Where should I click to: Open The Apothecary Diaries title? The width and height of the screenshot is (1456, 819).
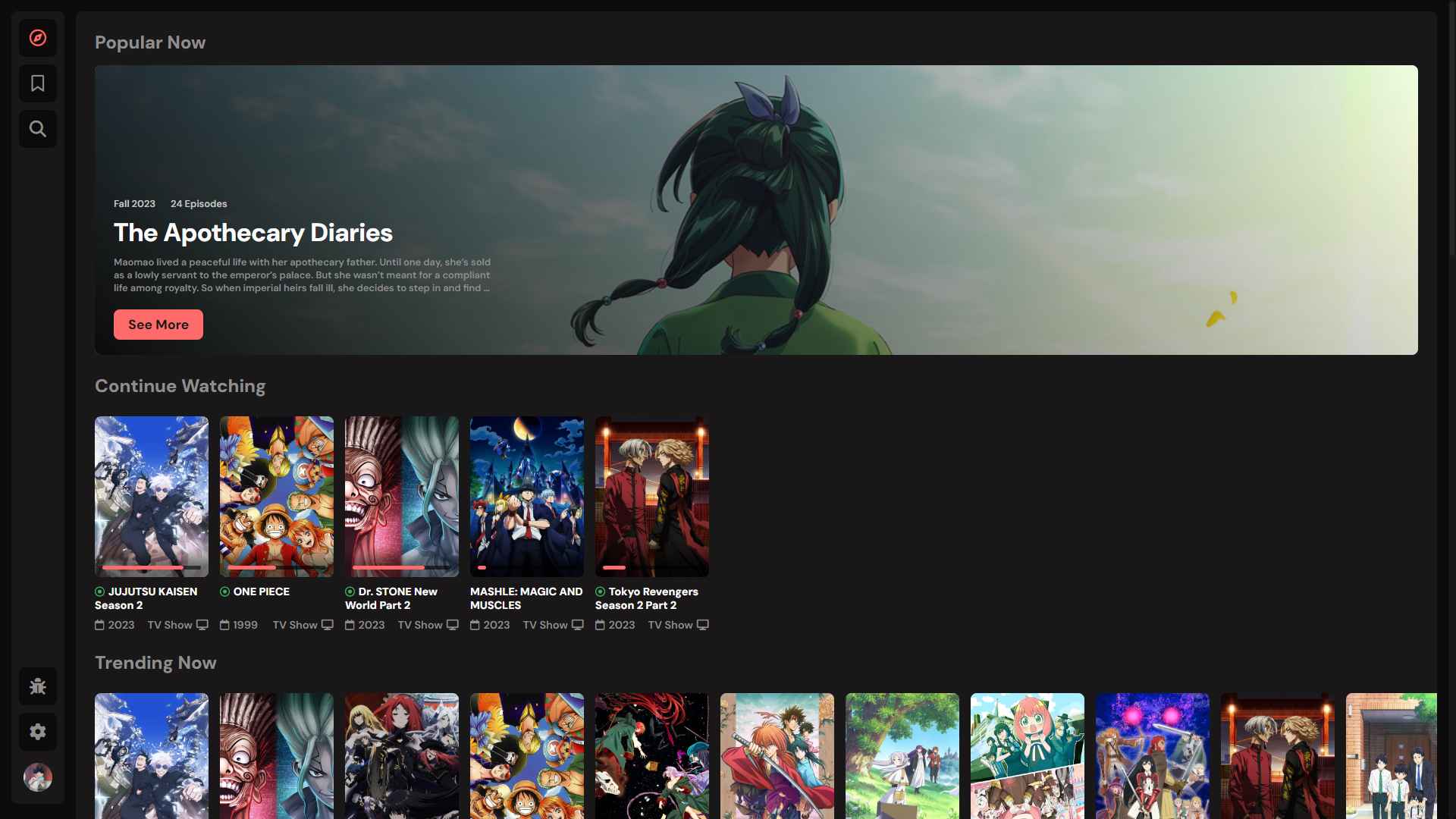(x=253, y=233)
